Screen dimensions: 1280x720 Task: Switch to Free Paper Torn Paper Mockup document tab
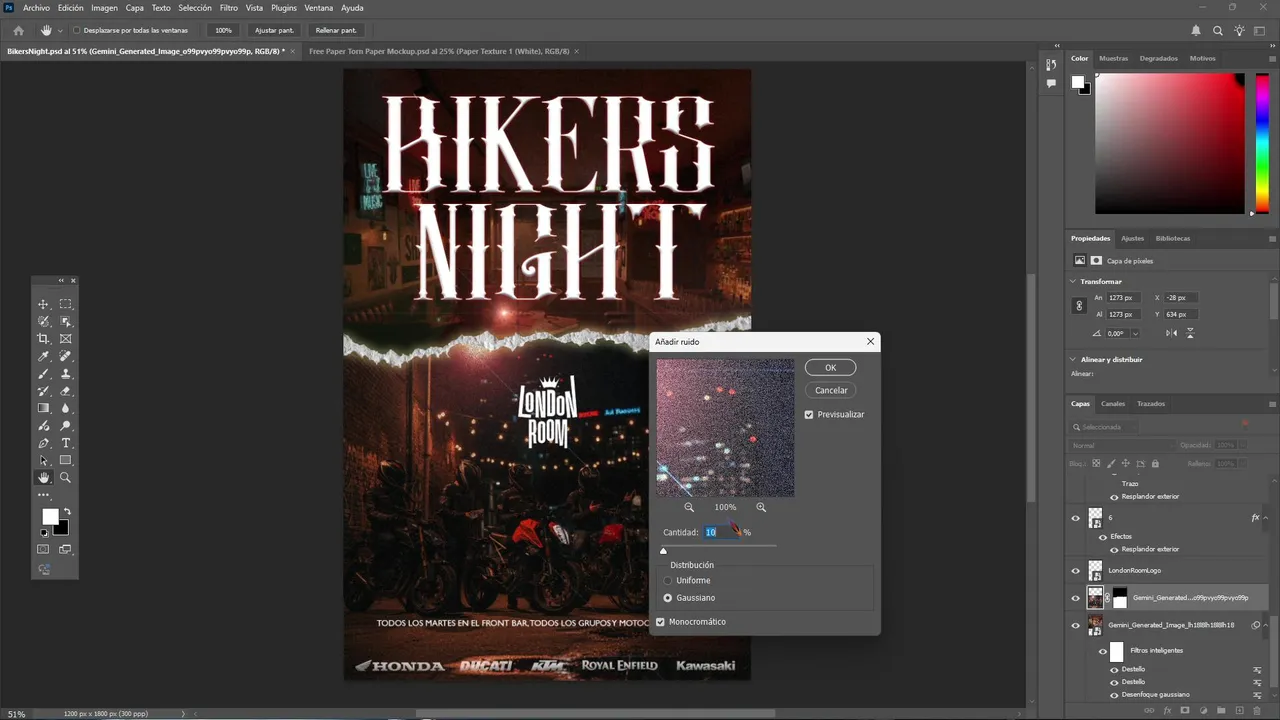click(x=439, y=51)
